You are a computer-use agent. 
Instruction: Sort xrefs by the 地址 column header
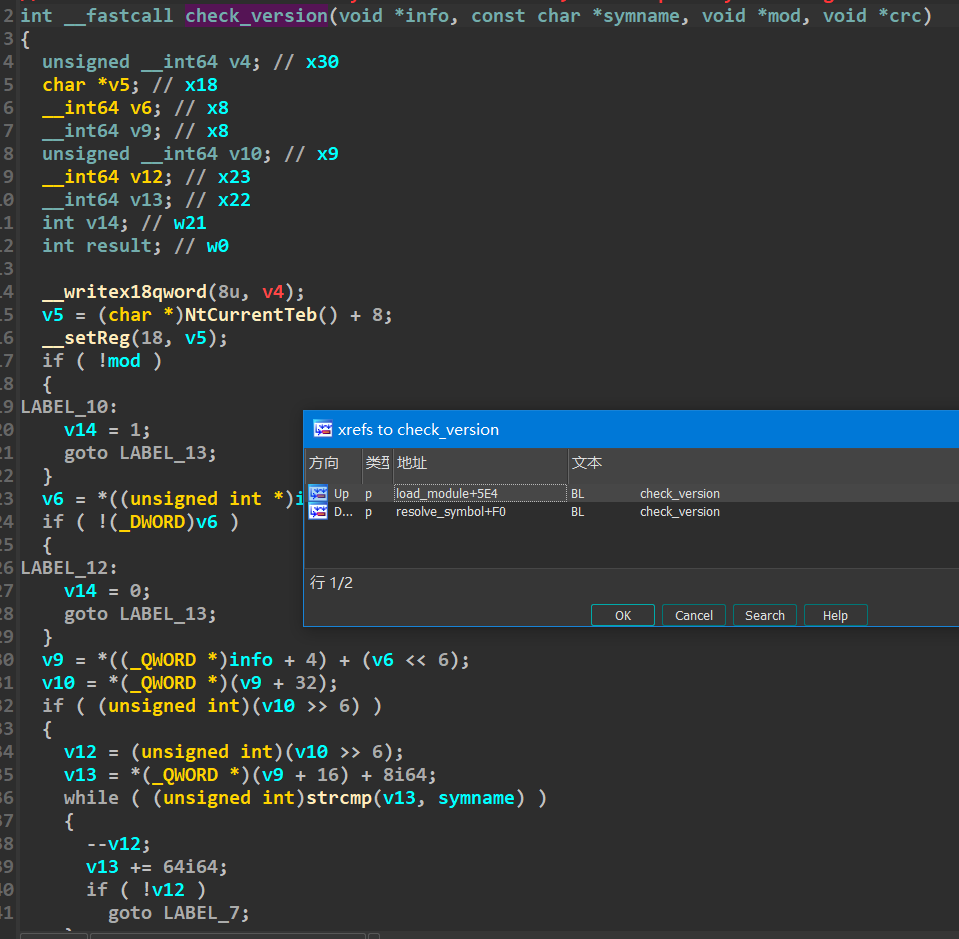point(412,463)
